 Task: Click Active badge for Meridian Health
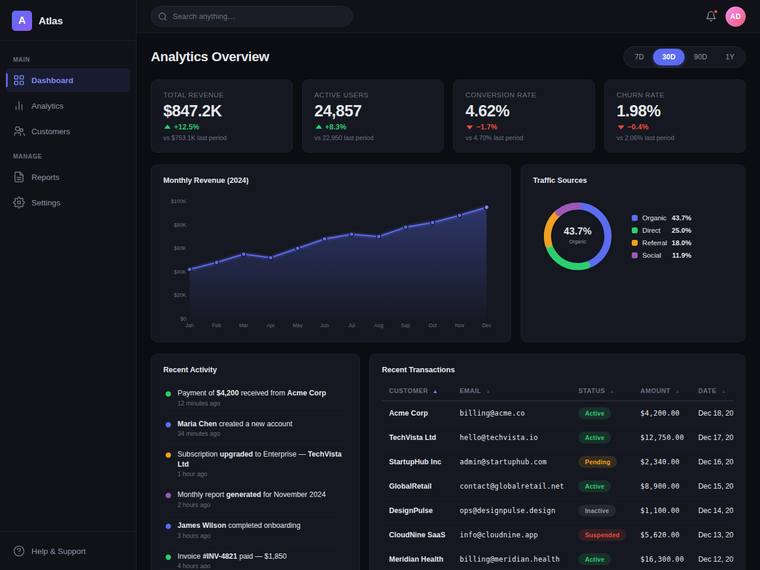coord(594,559)
